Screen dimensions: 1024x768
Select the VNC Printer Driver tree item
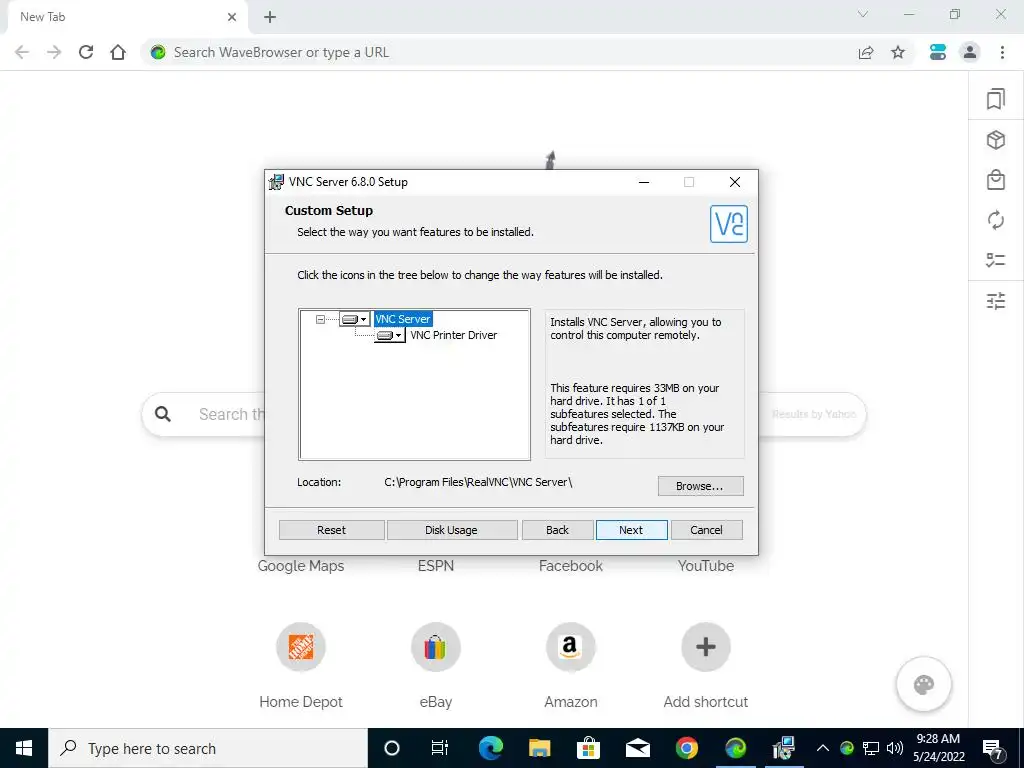(x=453, y=335)
